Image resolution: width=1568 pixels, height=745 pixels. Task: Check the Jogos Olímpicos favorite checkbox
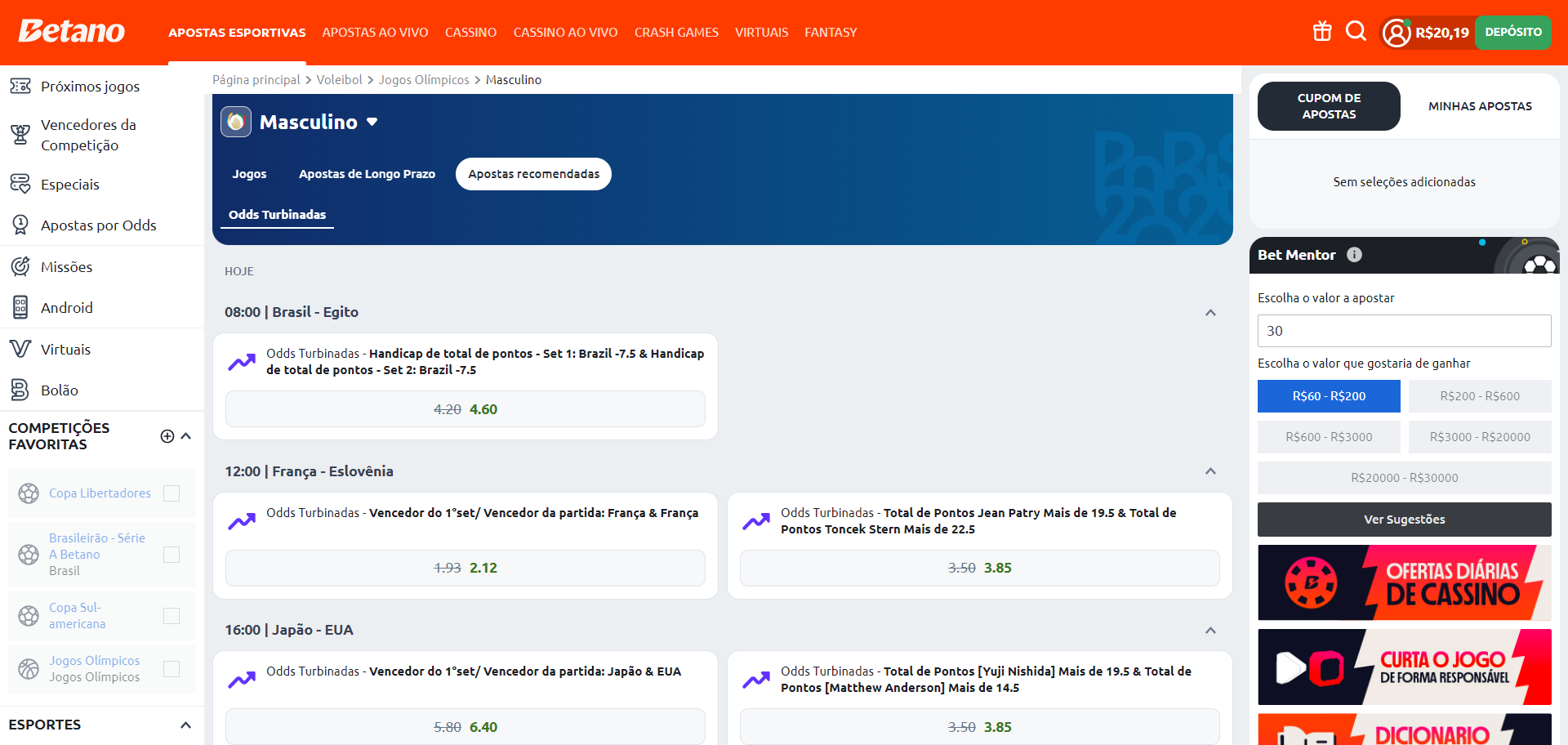(x=171, y=668)
